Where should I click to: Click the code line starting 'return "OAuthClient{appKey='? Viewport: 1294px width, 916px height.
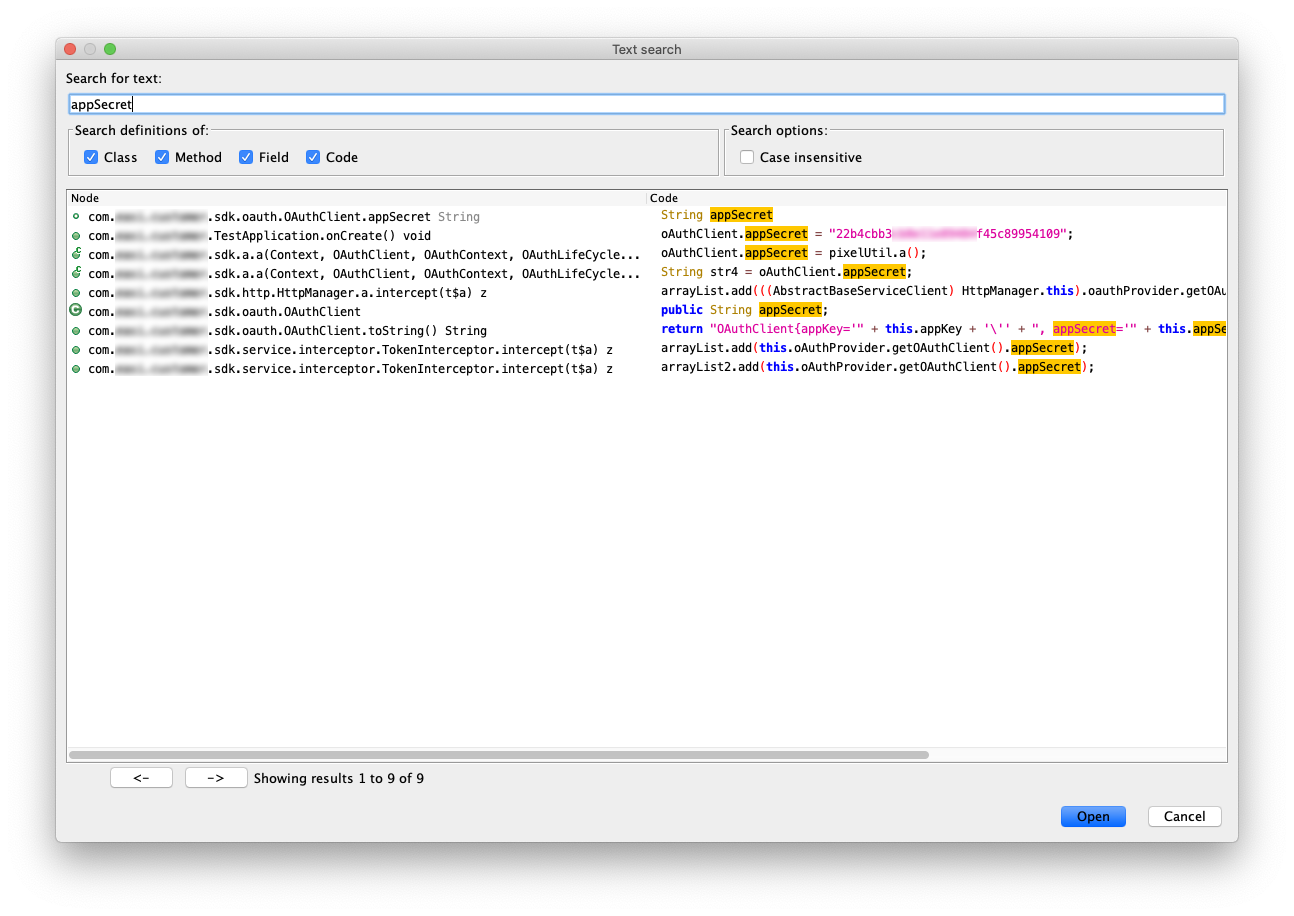943,329
